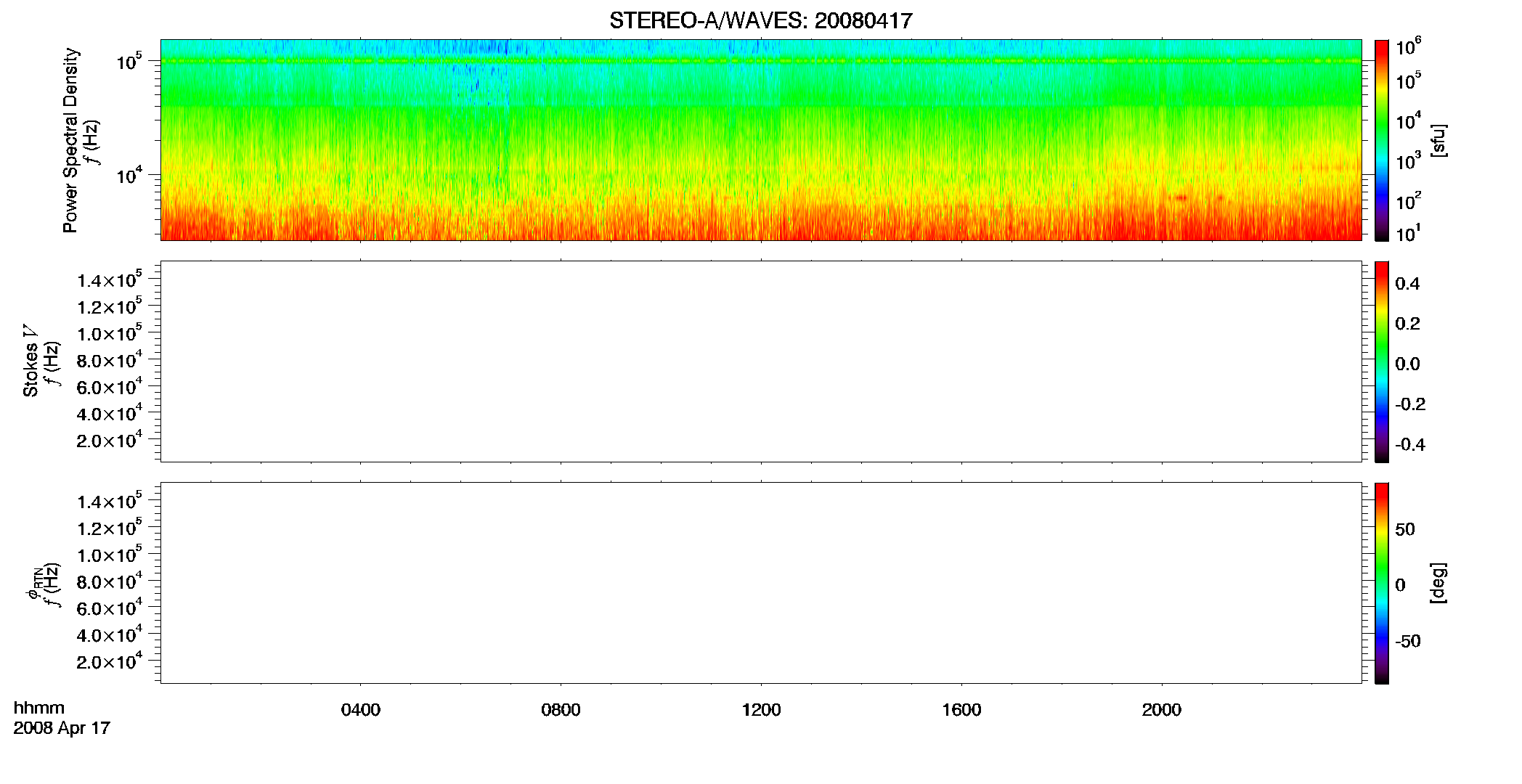Click the 2.0×10^4 tick on the Stokes V panel axis
The image size is (1522, 784).
110,440
